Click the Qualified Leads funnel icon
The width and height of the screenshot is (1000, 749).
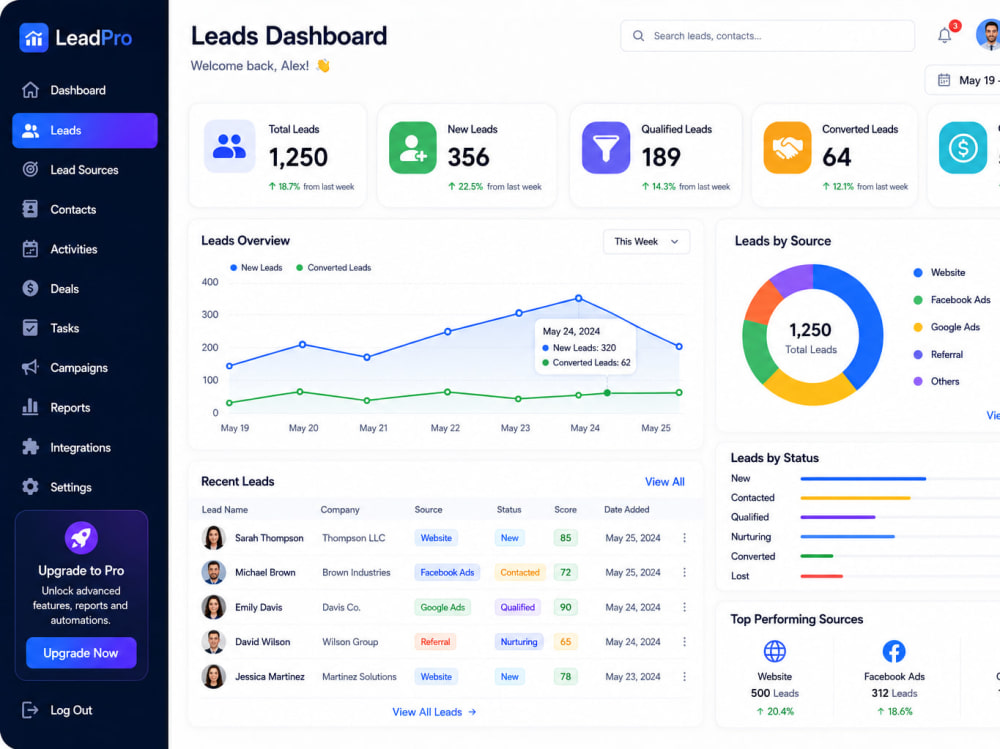pos(606,147)
